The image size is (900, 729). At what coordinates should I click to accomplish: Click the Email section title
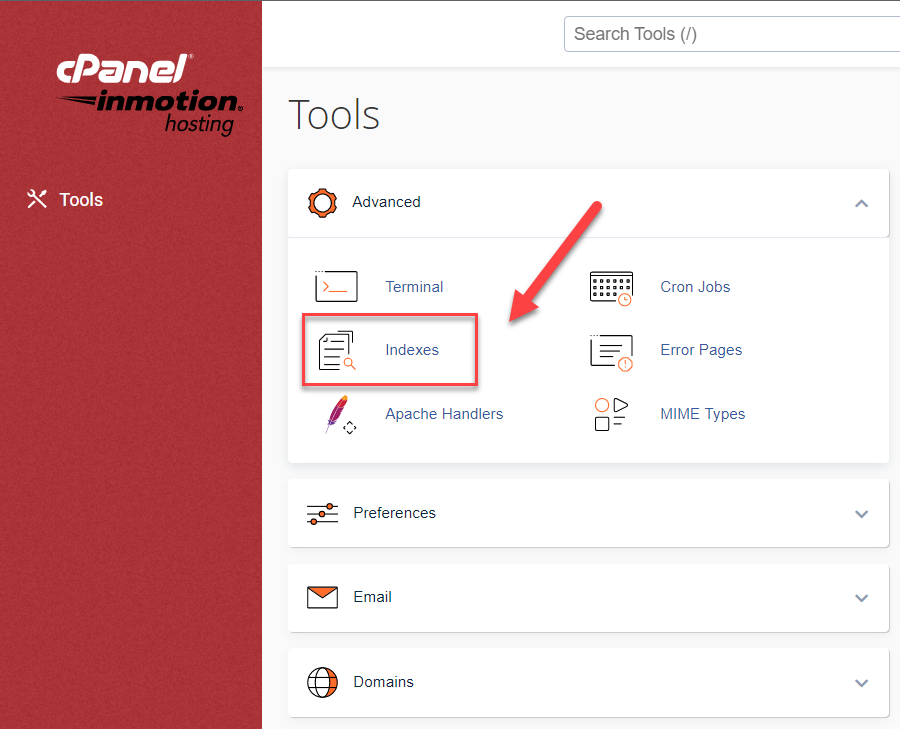click(373, 597)
